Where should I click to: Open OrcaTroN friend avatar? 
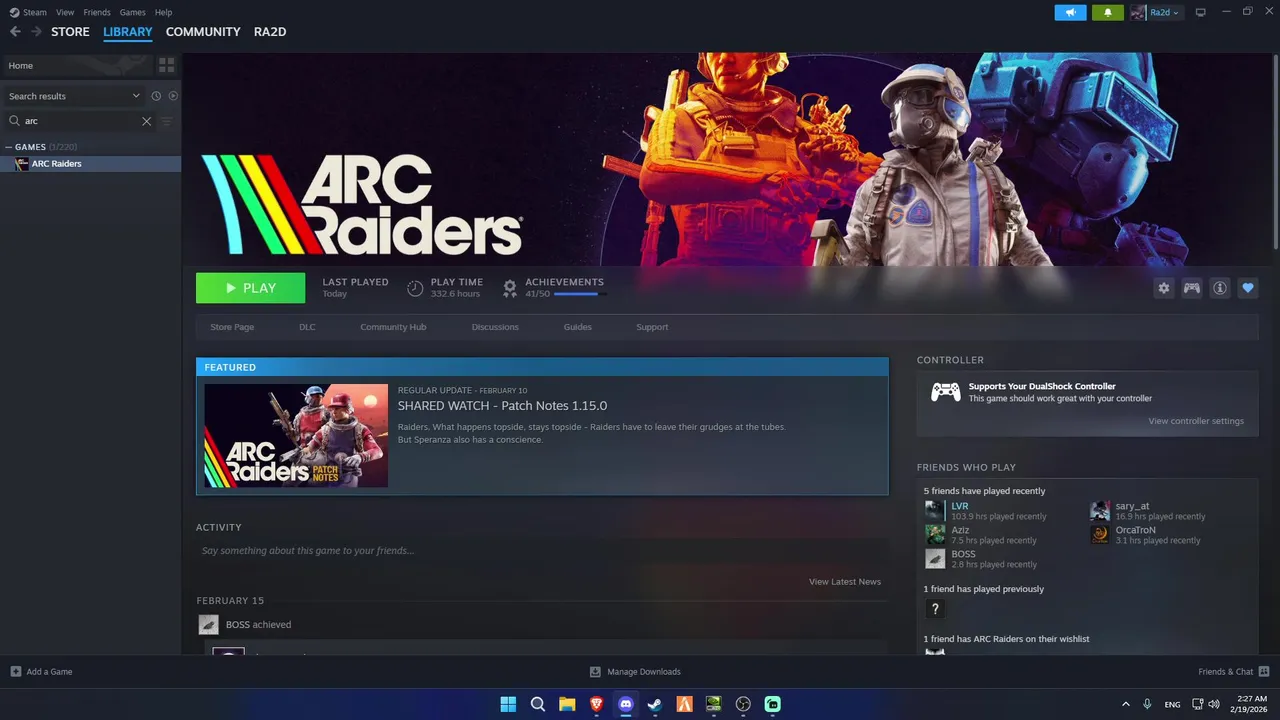point(1100,534)
